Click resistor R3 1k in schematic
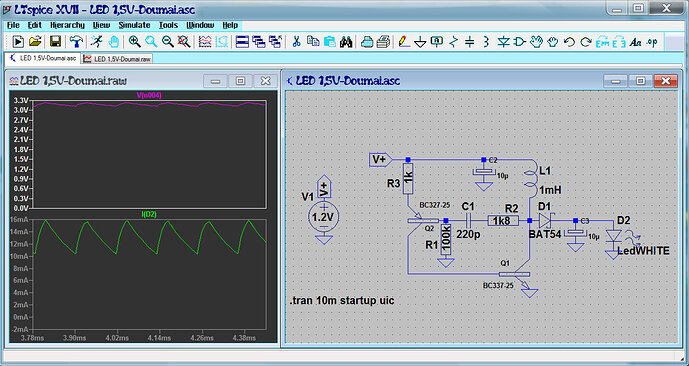This screenshot has height=366, width=689. 408,178
